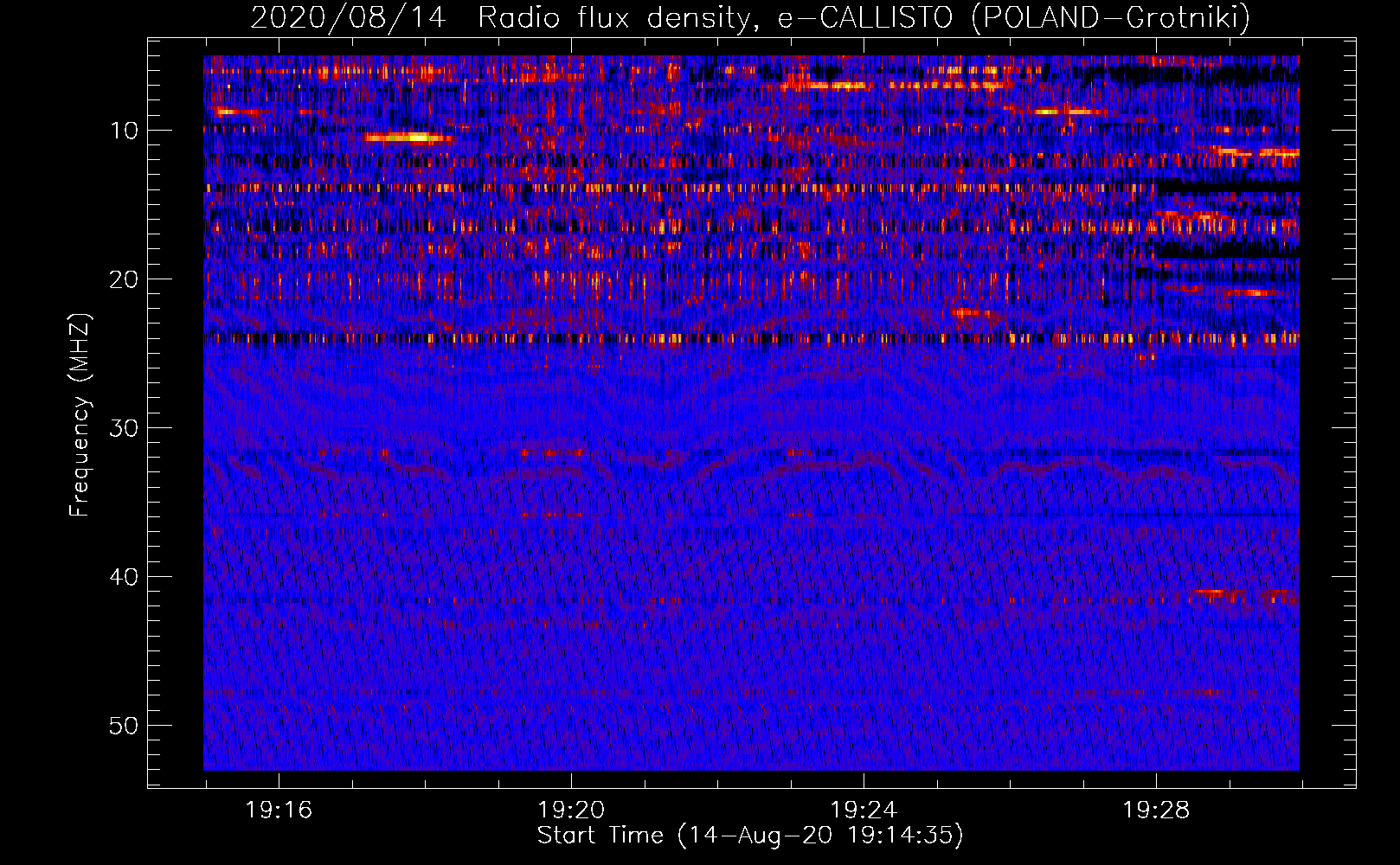Click the x-axis label 'Start Time (14-Aug-20 19:14:35)'
The height and width of the screenshot is (865, 1400).
750,836
